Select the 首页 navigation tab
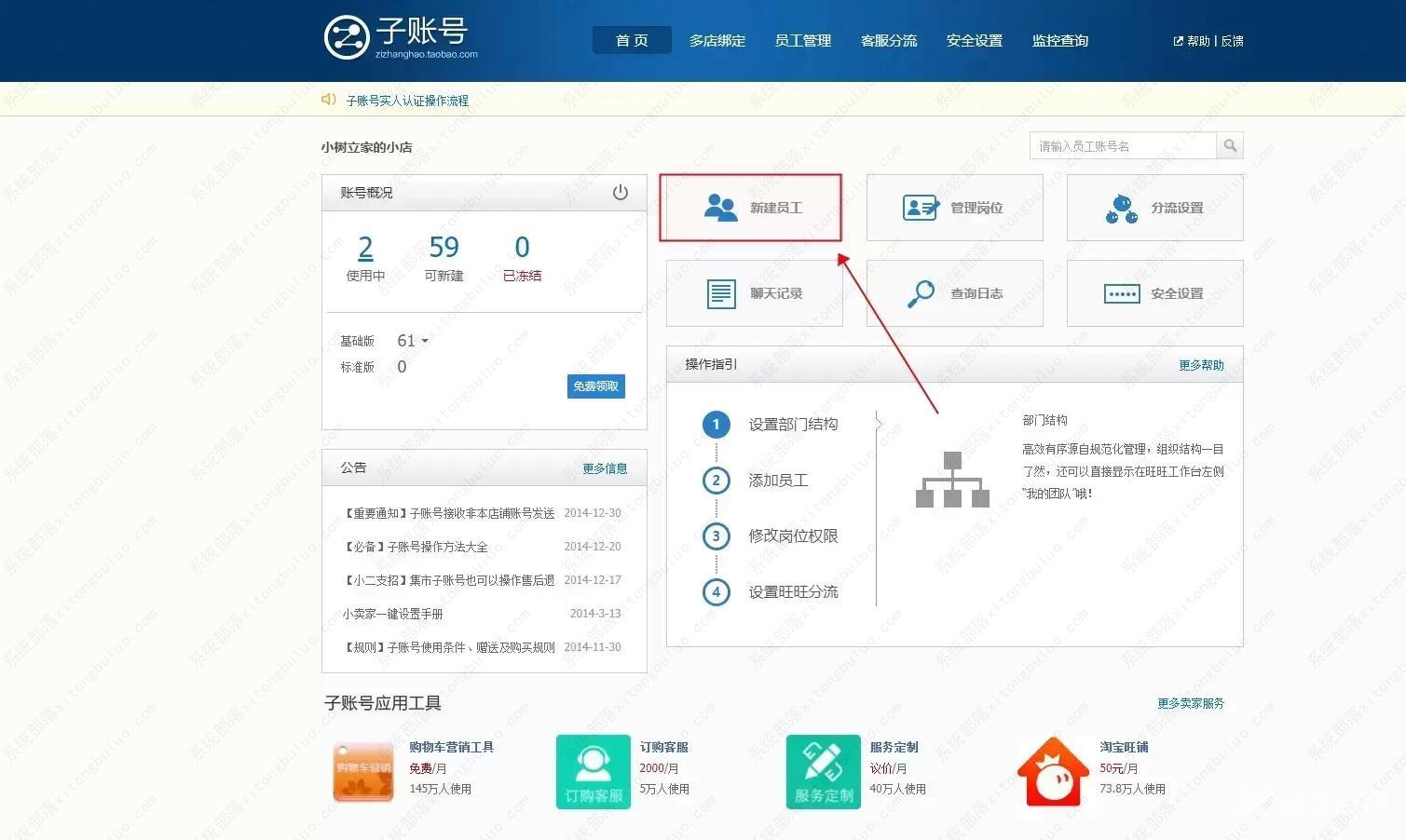1406x840 pixels. click(631, 40)
